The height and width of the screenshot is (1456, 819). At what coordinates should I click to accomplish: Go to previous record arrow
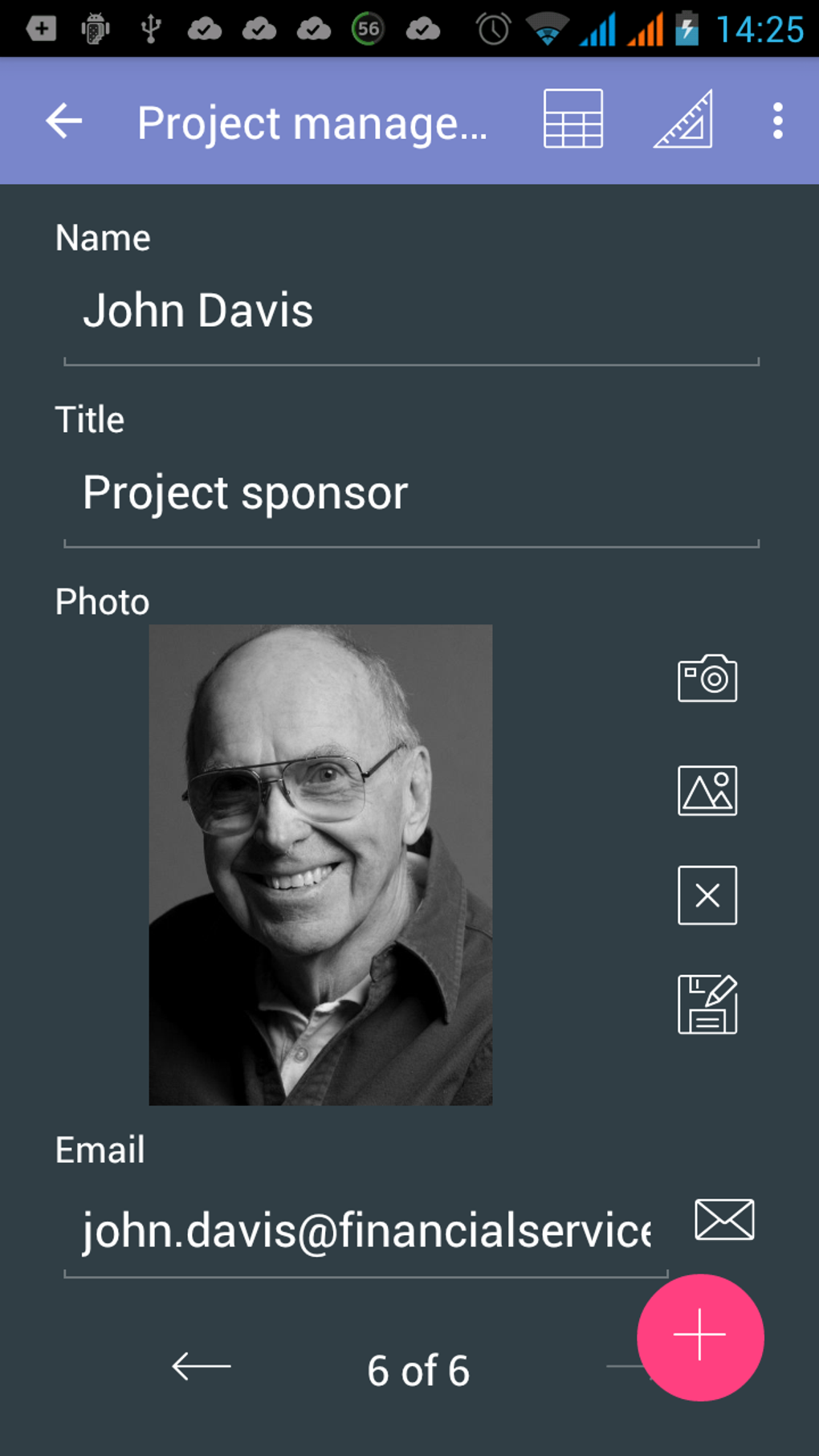pyautogui.click(x=202, y=1366)
